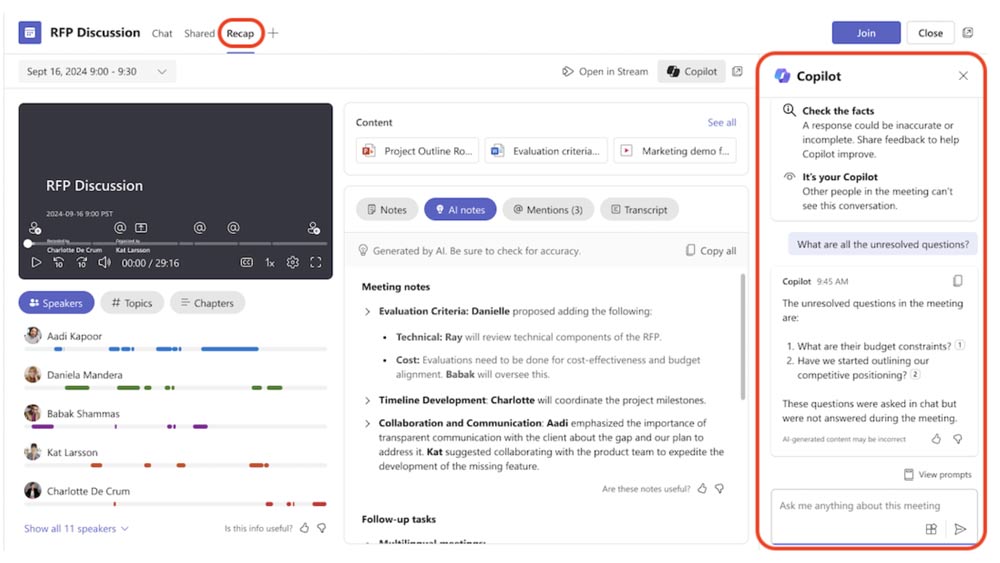This screenshot has height=563, width=1000.
Task: Click the screen share marker on timeline
Action: [141, 228]
